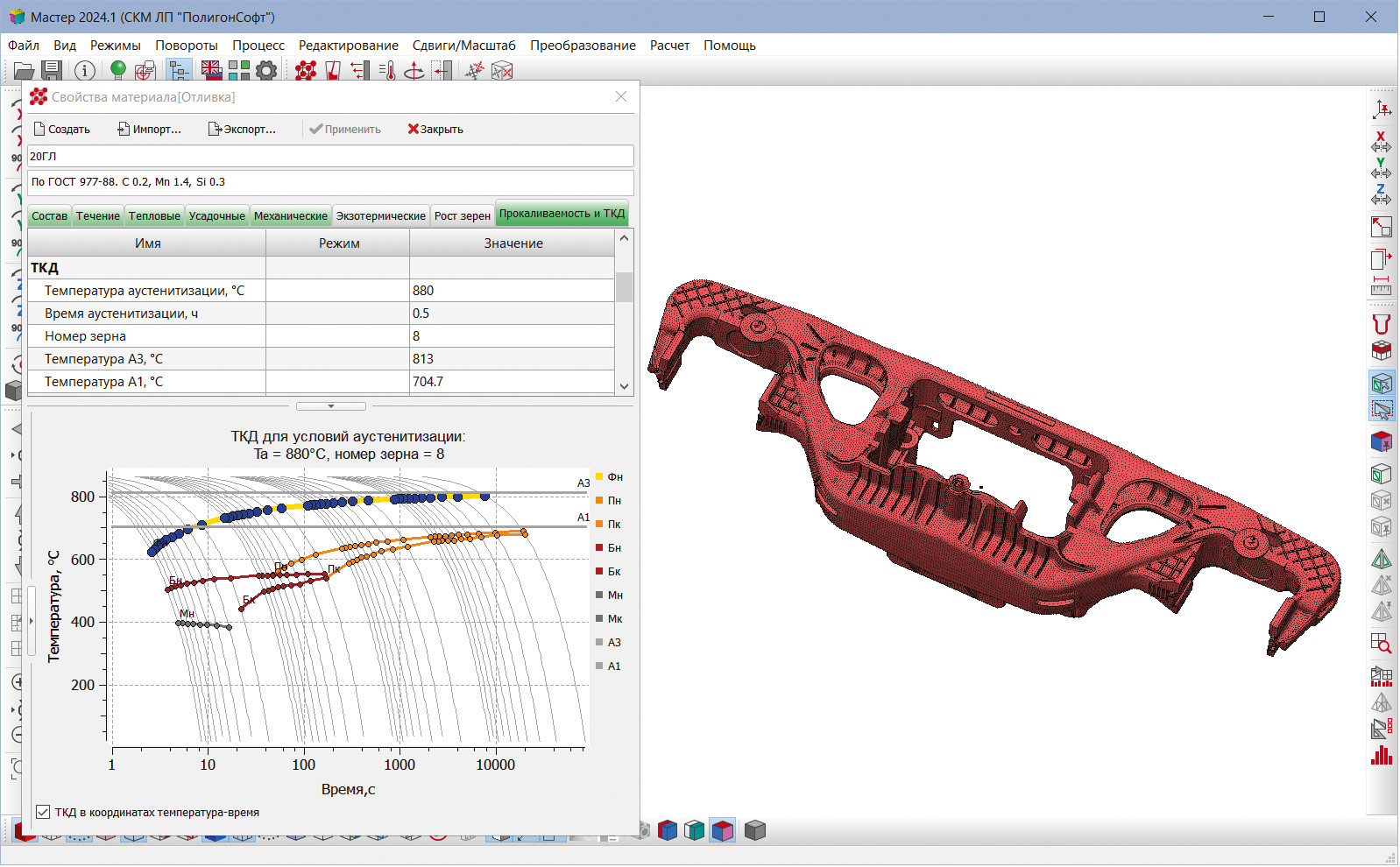Click the mirror along X axis icon
The width and height of the screenshot is (1400, 867).
click(1381, 142)
